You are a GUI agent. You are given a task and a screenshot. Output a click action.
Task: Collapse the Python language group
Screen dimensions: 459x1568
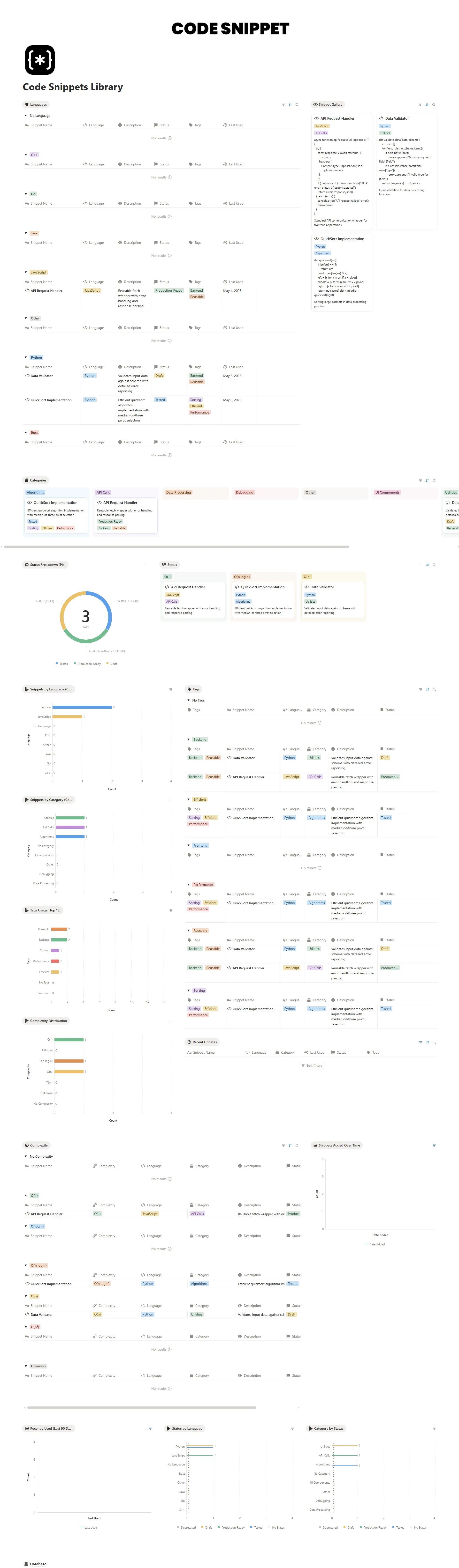coord(26,357)
